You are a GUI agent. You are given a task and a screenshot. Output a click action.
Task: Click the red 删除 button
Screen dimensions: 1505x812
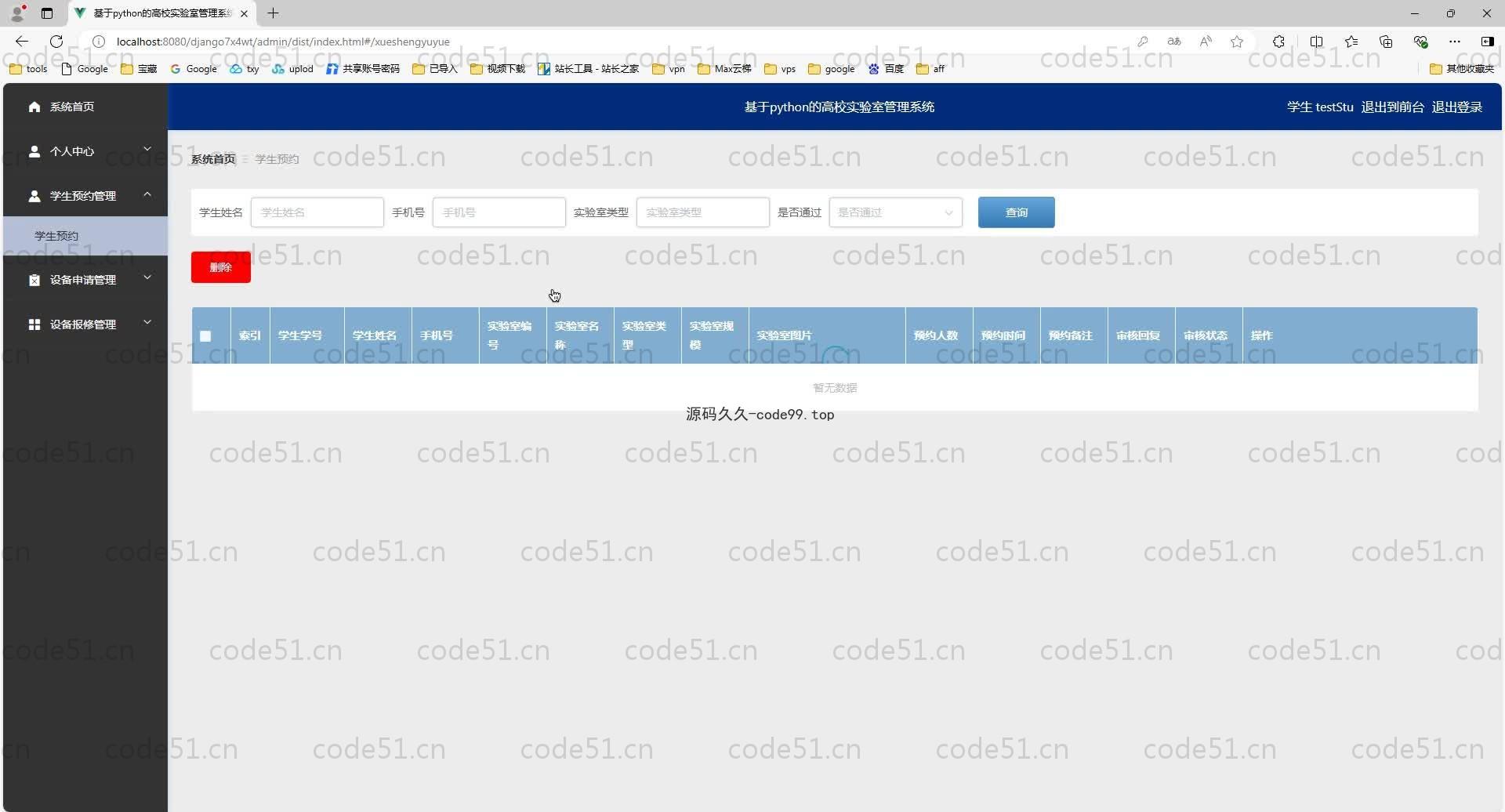pos(221,267)
